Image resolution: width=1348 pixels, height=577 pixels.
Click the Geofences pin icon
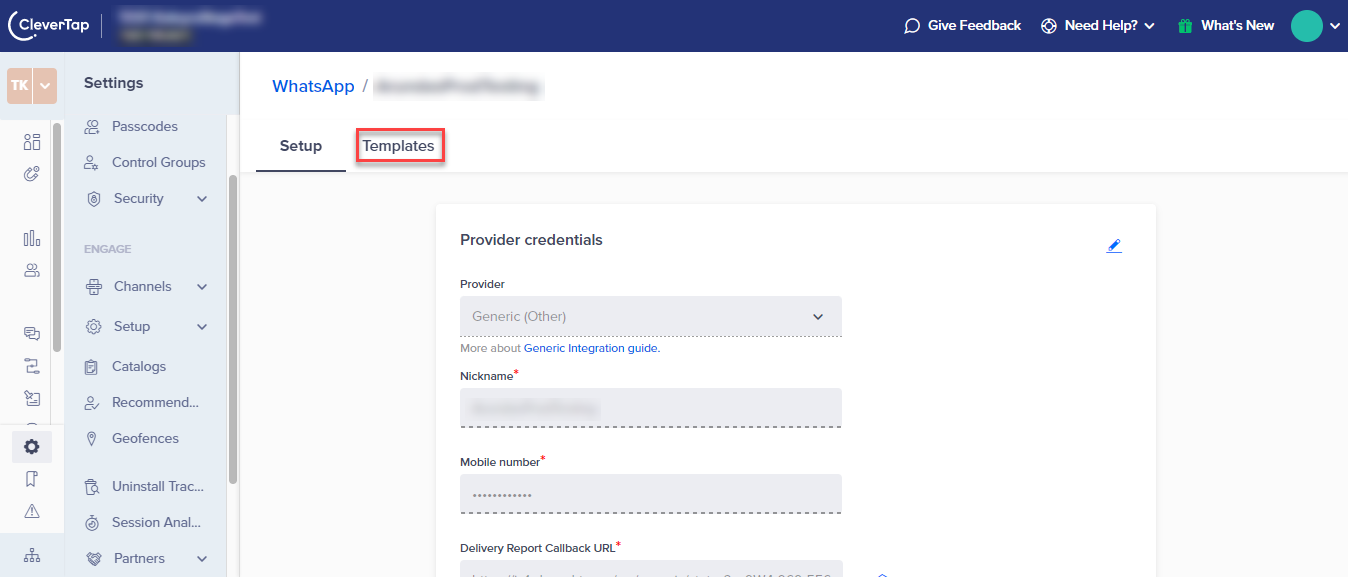(92, 439)
